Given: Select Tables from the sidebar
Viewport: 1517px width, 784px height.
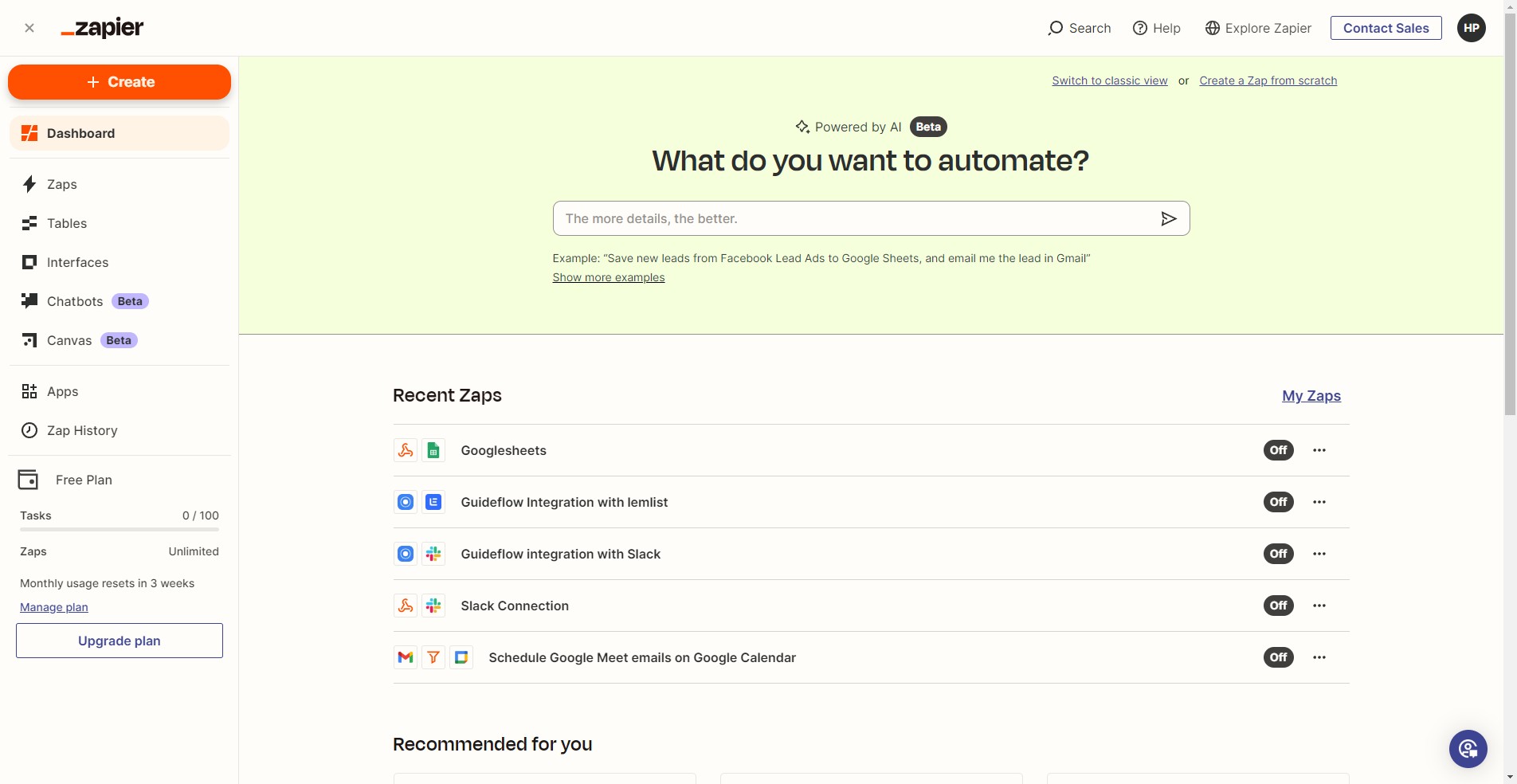Looking at the screenshot, I should [x=66, y=223].
